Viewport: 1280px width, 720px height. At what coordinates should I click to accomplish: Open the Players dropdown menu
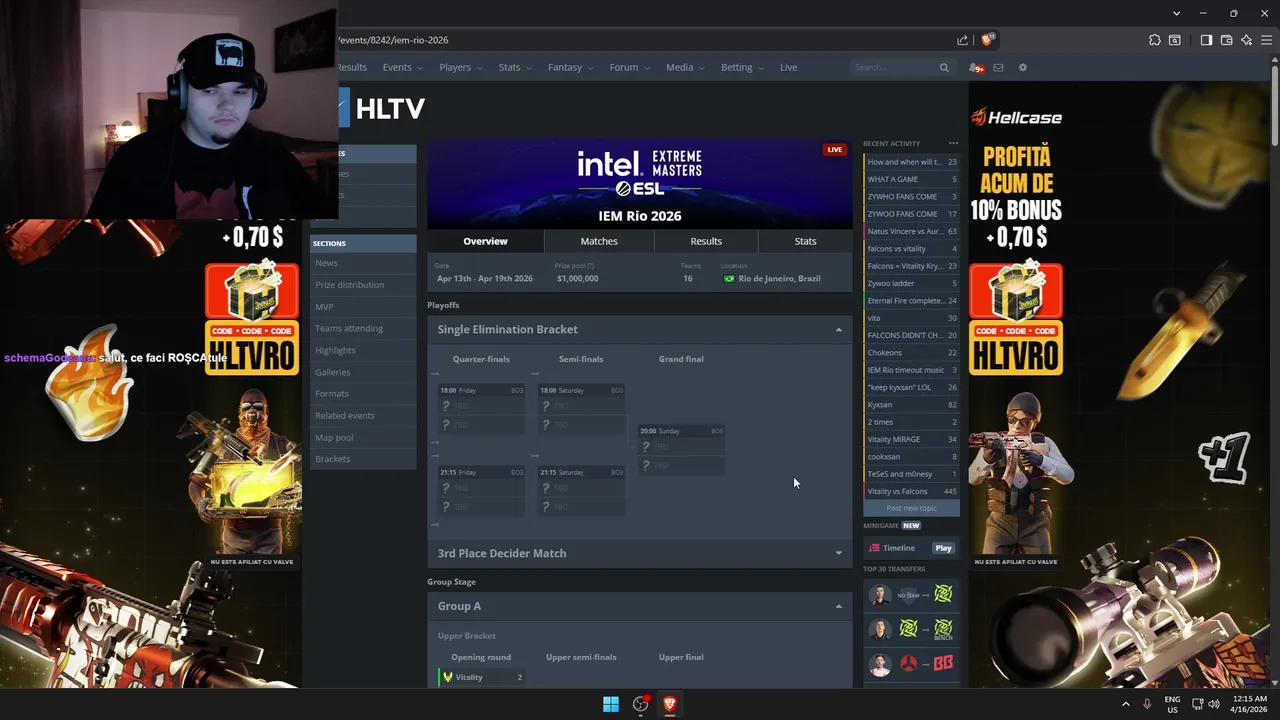(461, 67)
